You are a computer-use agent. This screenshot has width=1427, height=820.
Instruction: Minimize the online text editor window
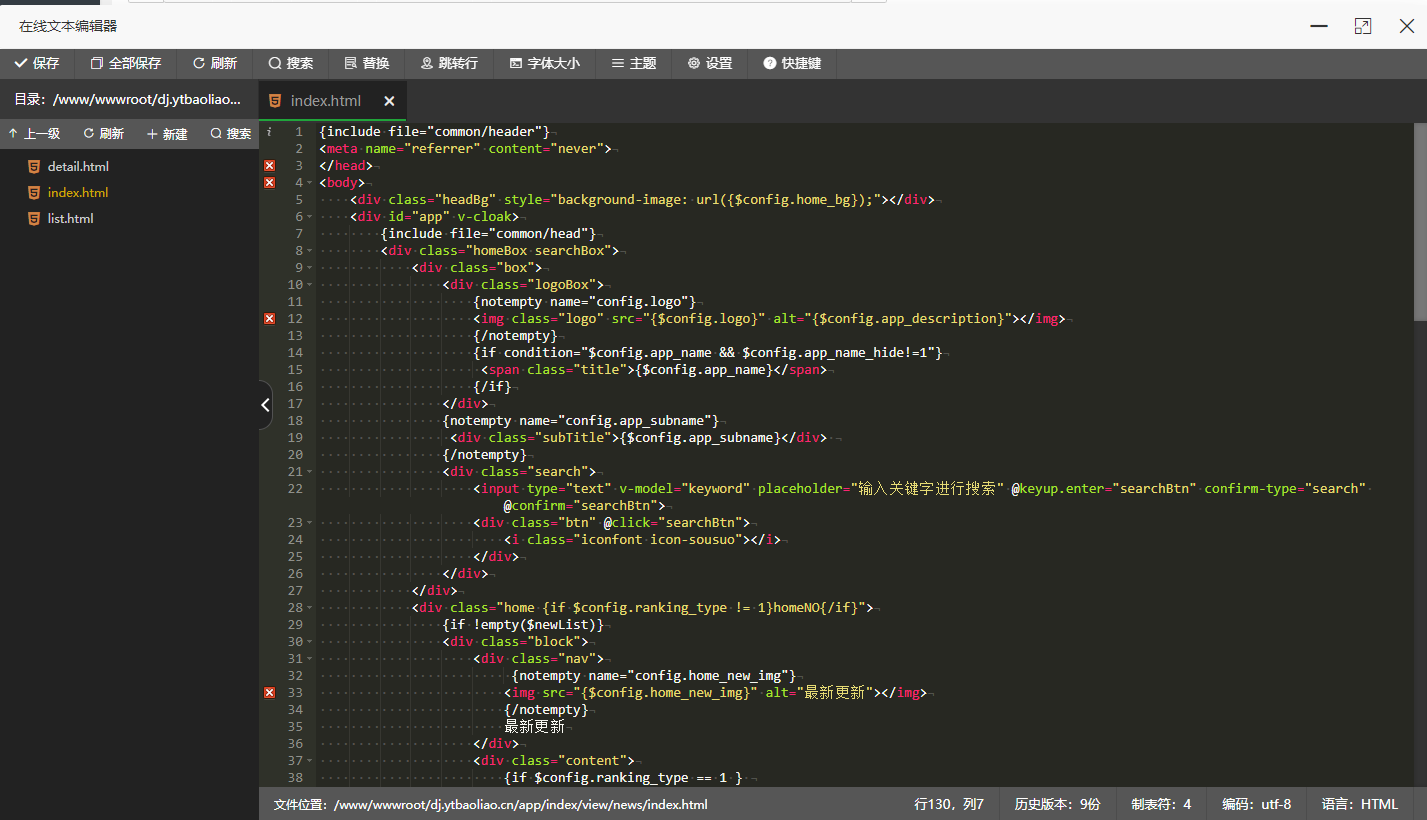pos(1320,26)
